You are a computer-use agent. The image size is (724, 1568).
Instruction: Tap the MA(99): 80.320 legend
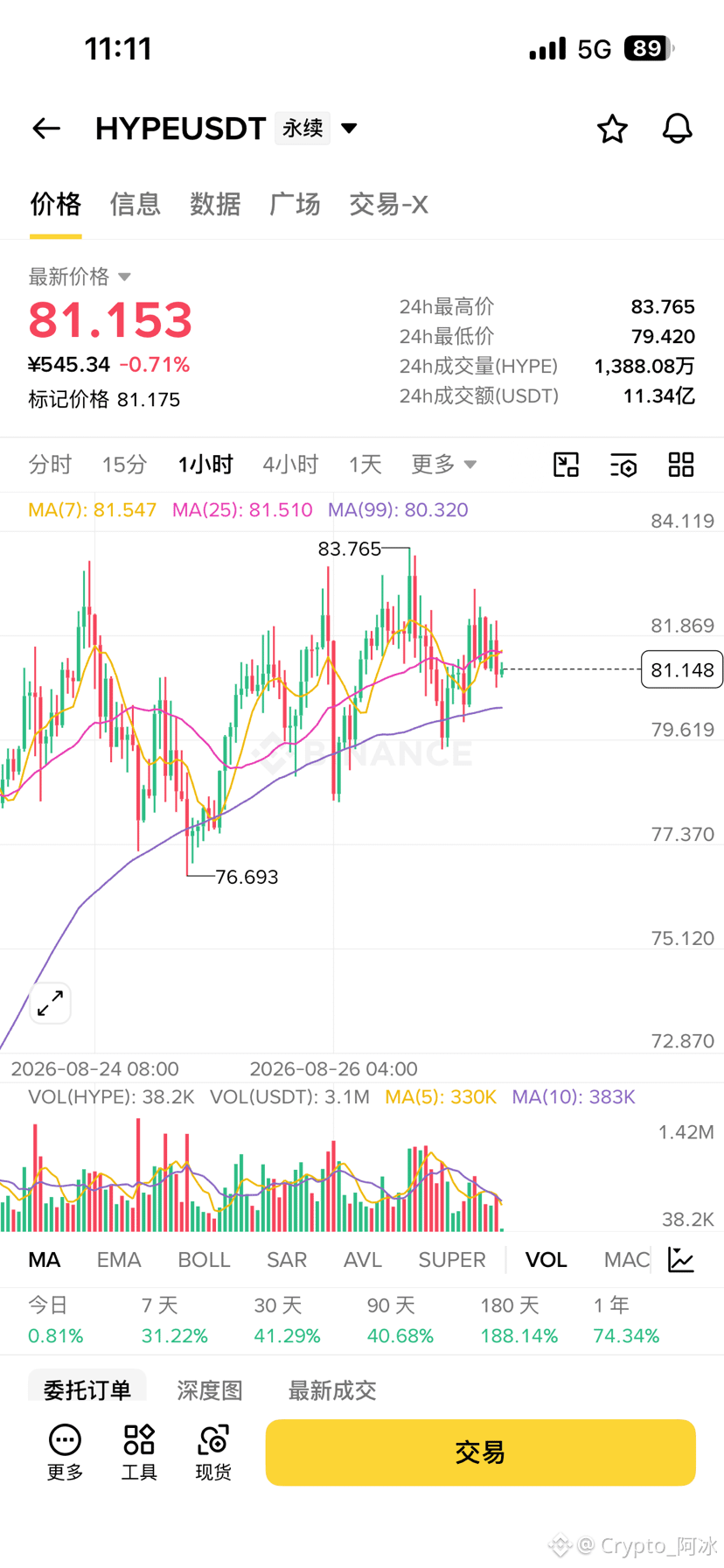[398, 510]
